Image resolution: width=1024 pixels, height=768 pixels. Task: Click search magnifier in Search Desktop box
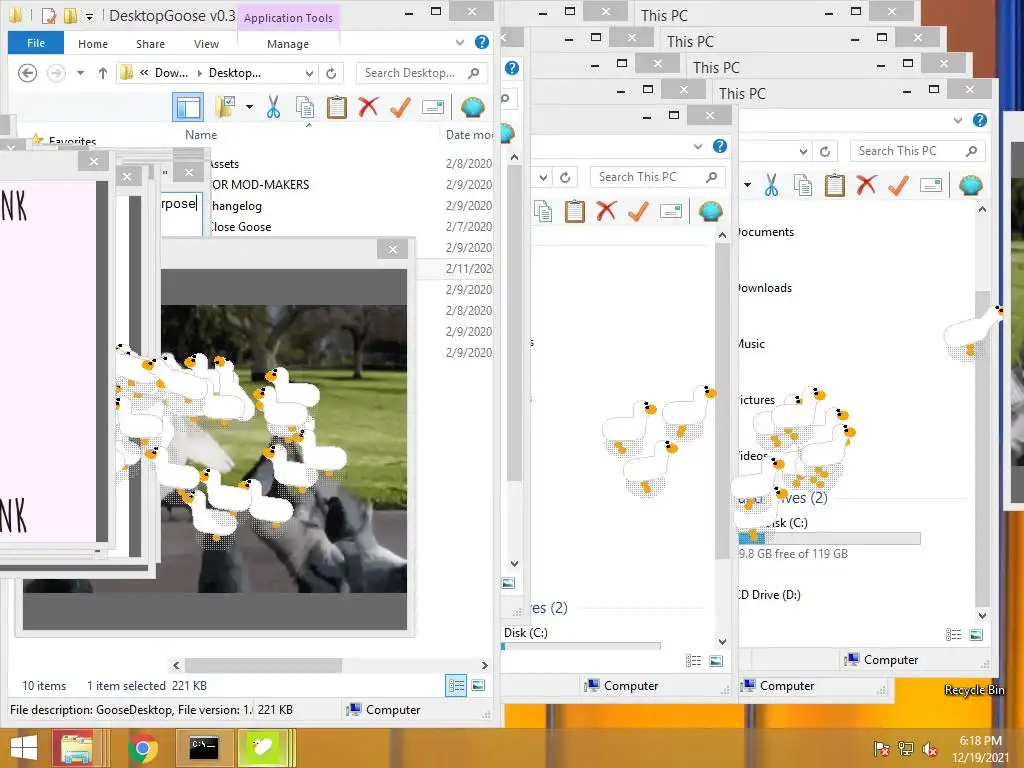473,73
